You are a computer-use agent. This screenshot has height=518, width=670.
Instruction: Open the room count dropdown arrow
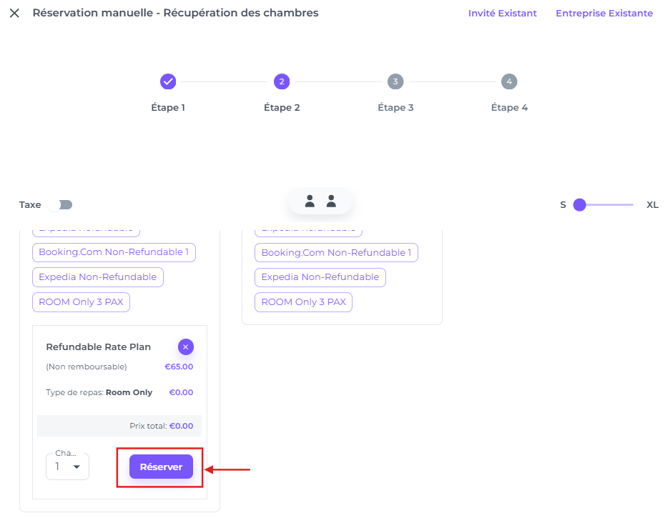[x=76, y=467]
